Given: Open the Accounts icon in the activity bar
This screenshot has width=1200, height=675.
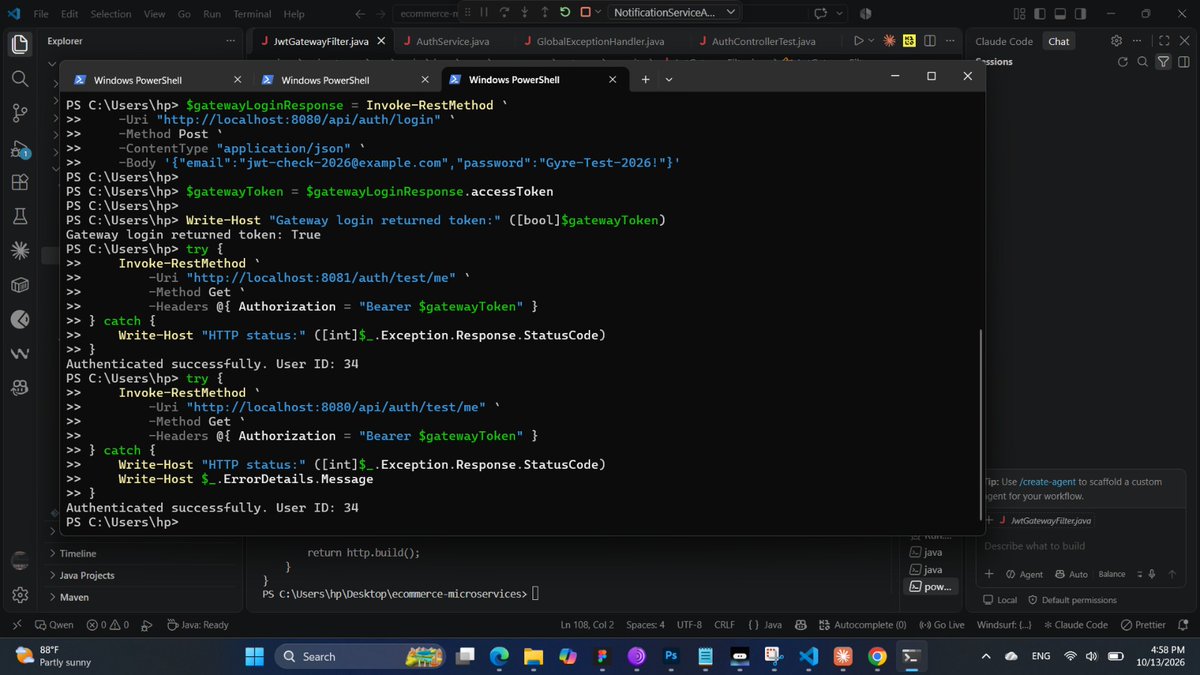Looking at the screenshot, I should 19,561.
